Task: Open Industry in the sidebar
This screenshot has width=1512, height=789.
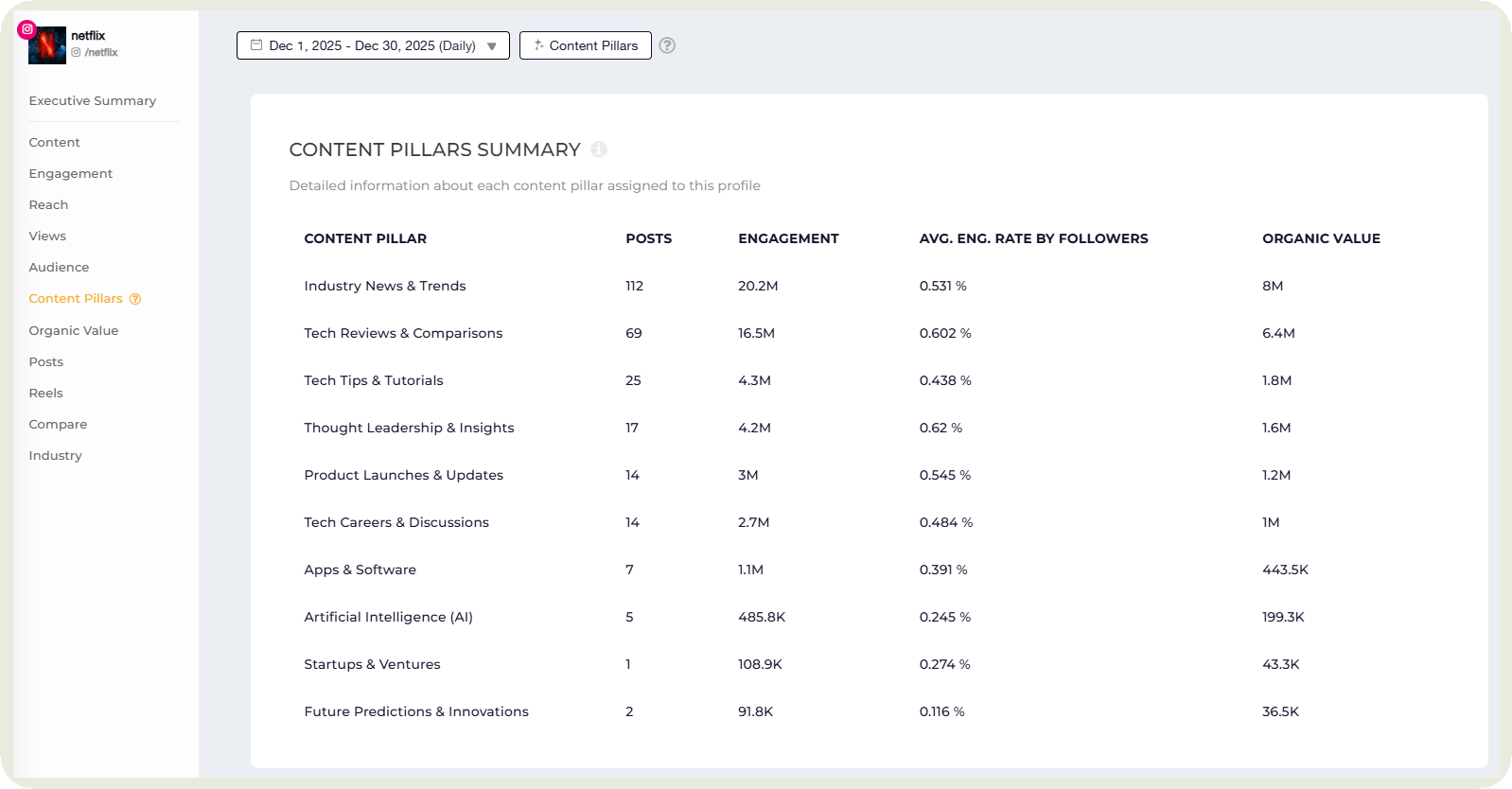Action: click(55, 456)
